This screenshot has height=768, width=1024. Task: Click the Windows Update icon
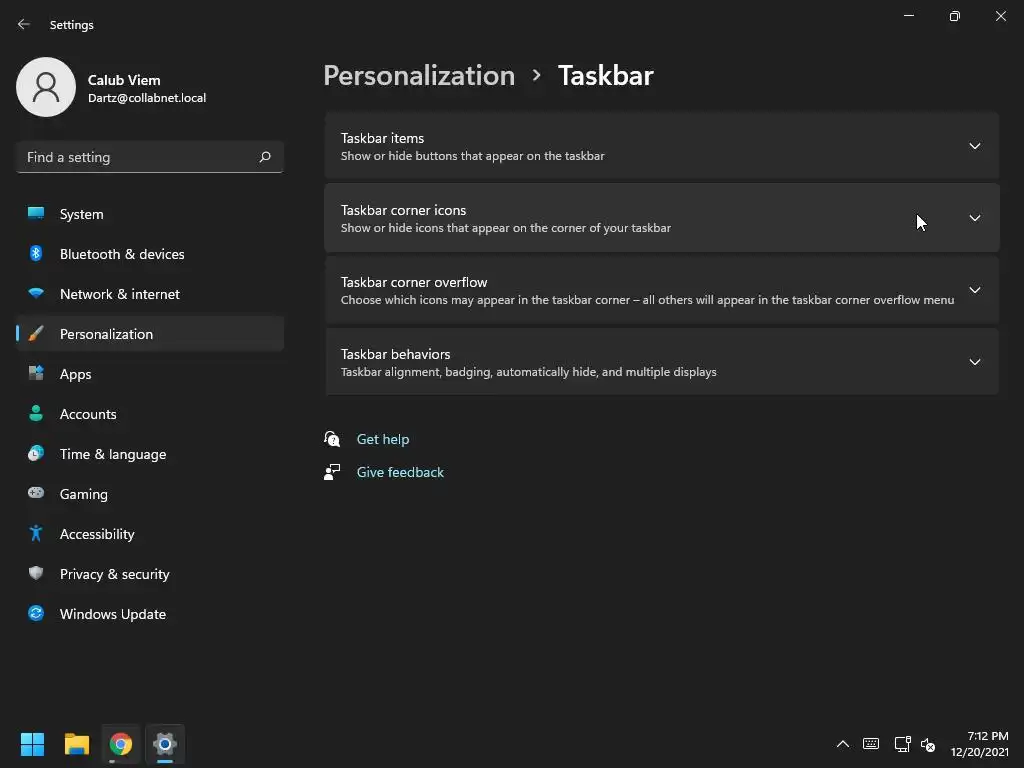(x=36, y=614)
